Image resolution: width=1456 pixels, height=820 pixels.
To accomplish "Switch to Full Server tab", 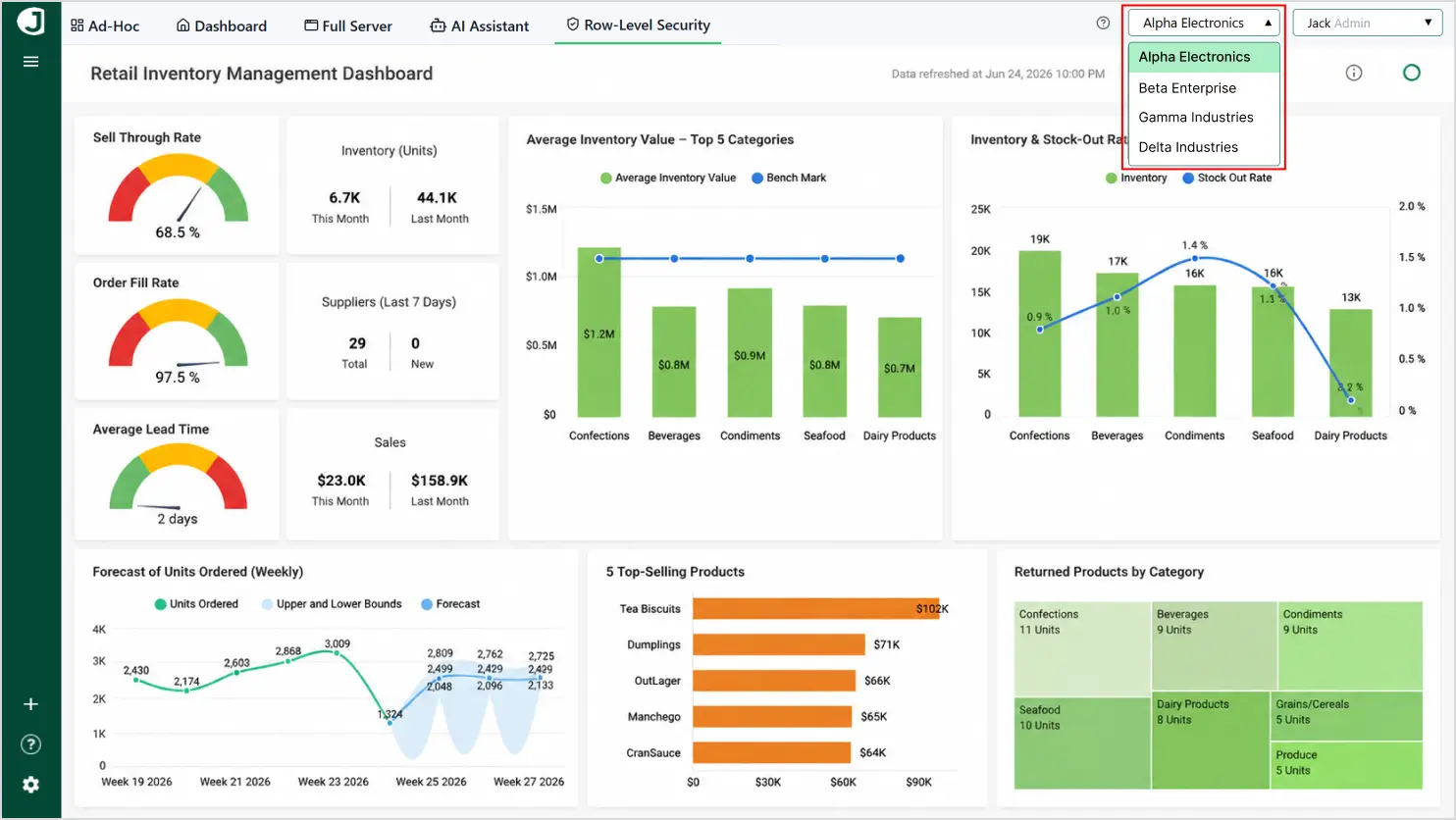I will click(x=348, y=26).
